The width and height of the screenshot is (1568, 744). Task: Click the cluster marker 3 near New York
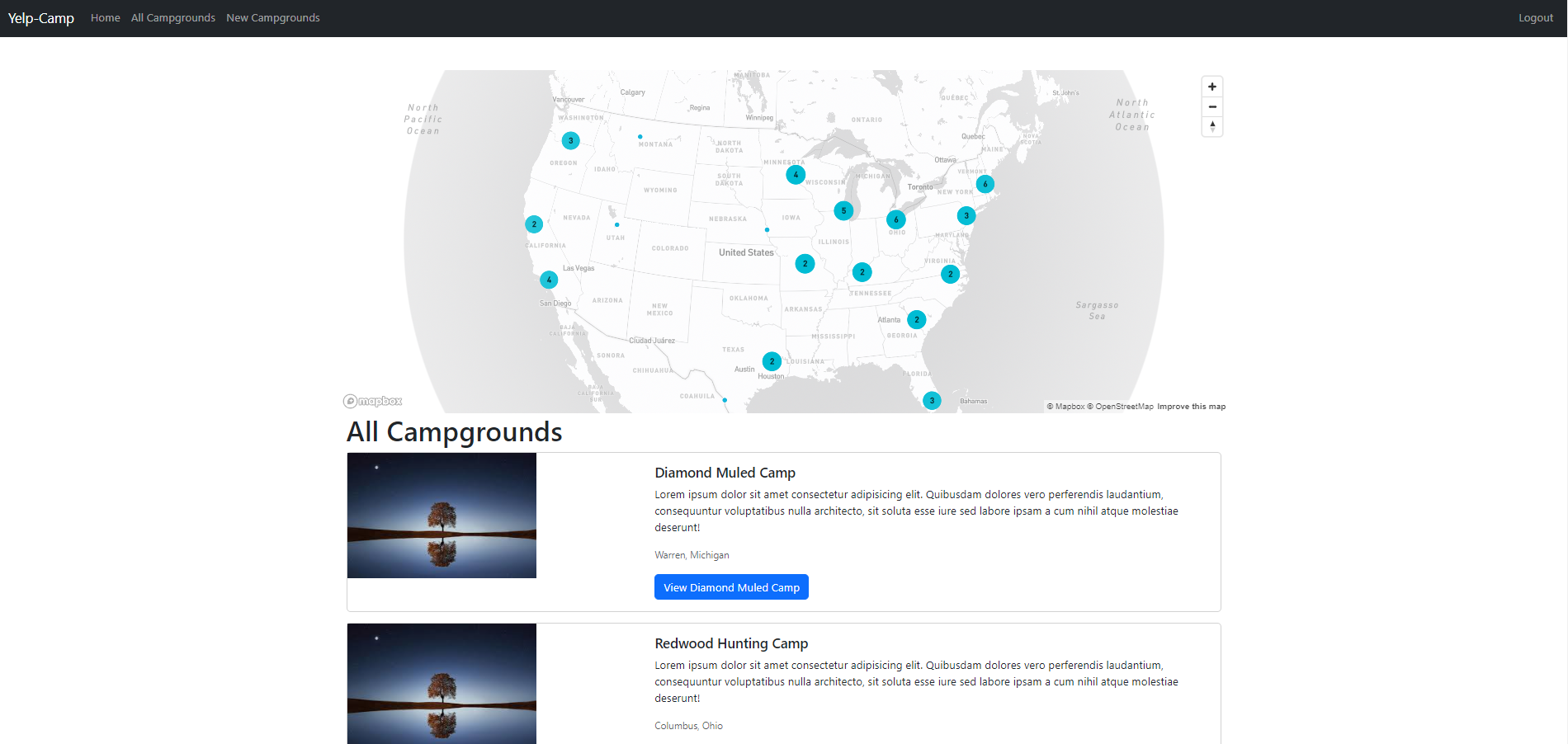[966, 215]
